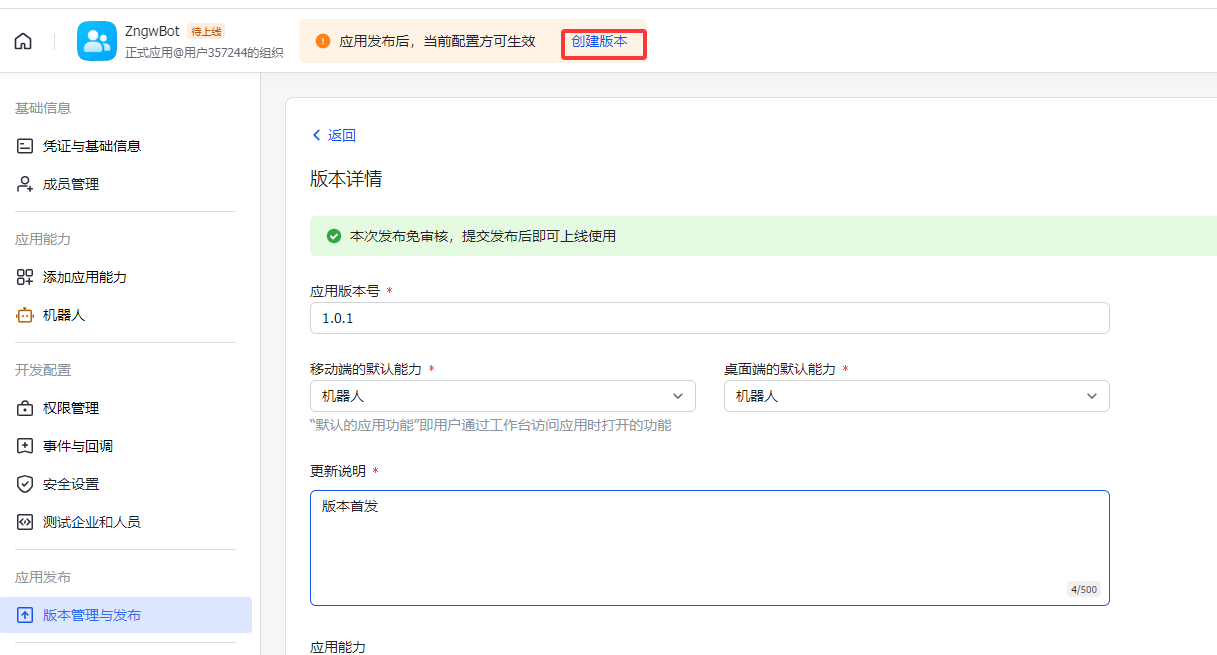Screen dimensions: 1217x655
Task: Click the 权限管理 lock icon
Action: (x=25, y=408)
